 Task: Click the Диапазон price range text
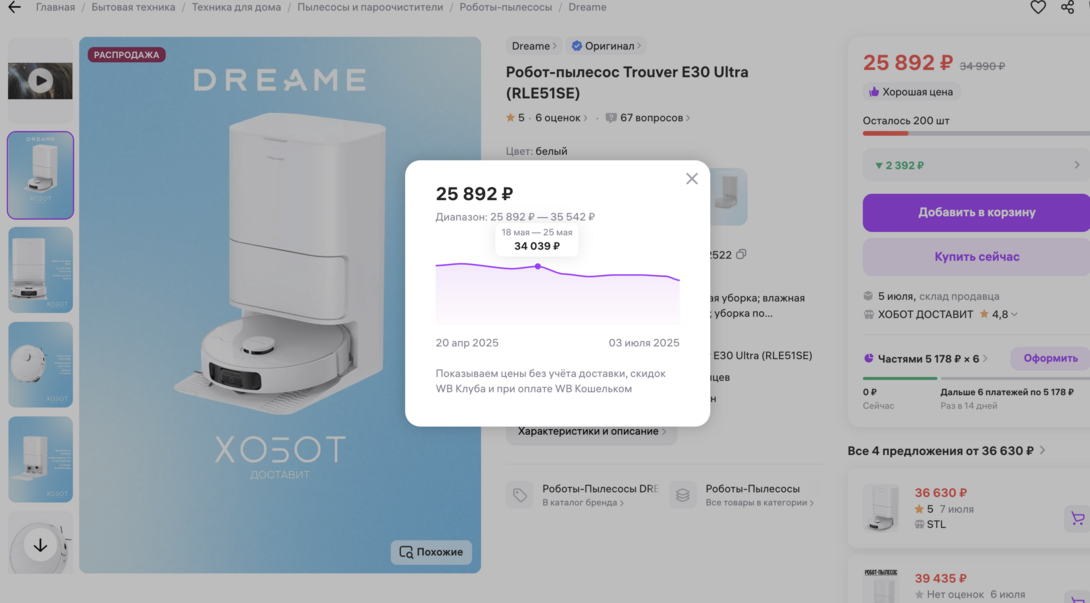point(515,216)
